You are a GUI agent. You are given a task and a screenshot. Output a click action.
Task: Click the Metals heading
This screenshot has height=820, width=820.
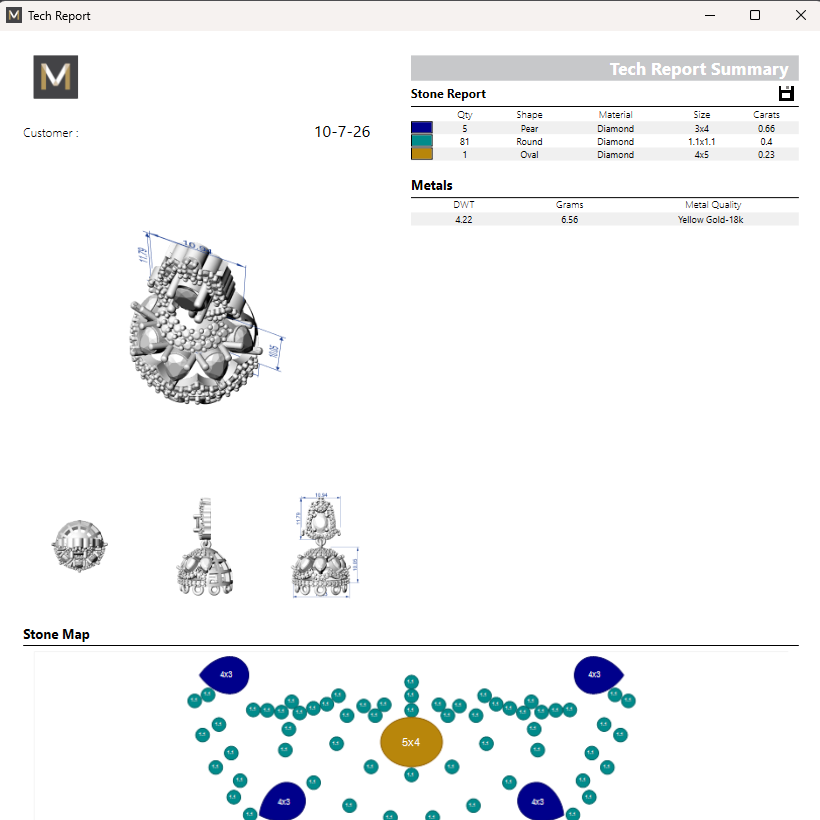[431, 185]
